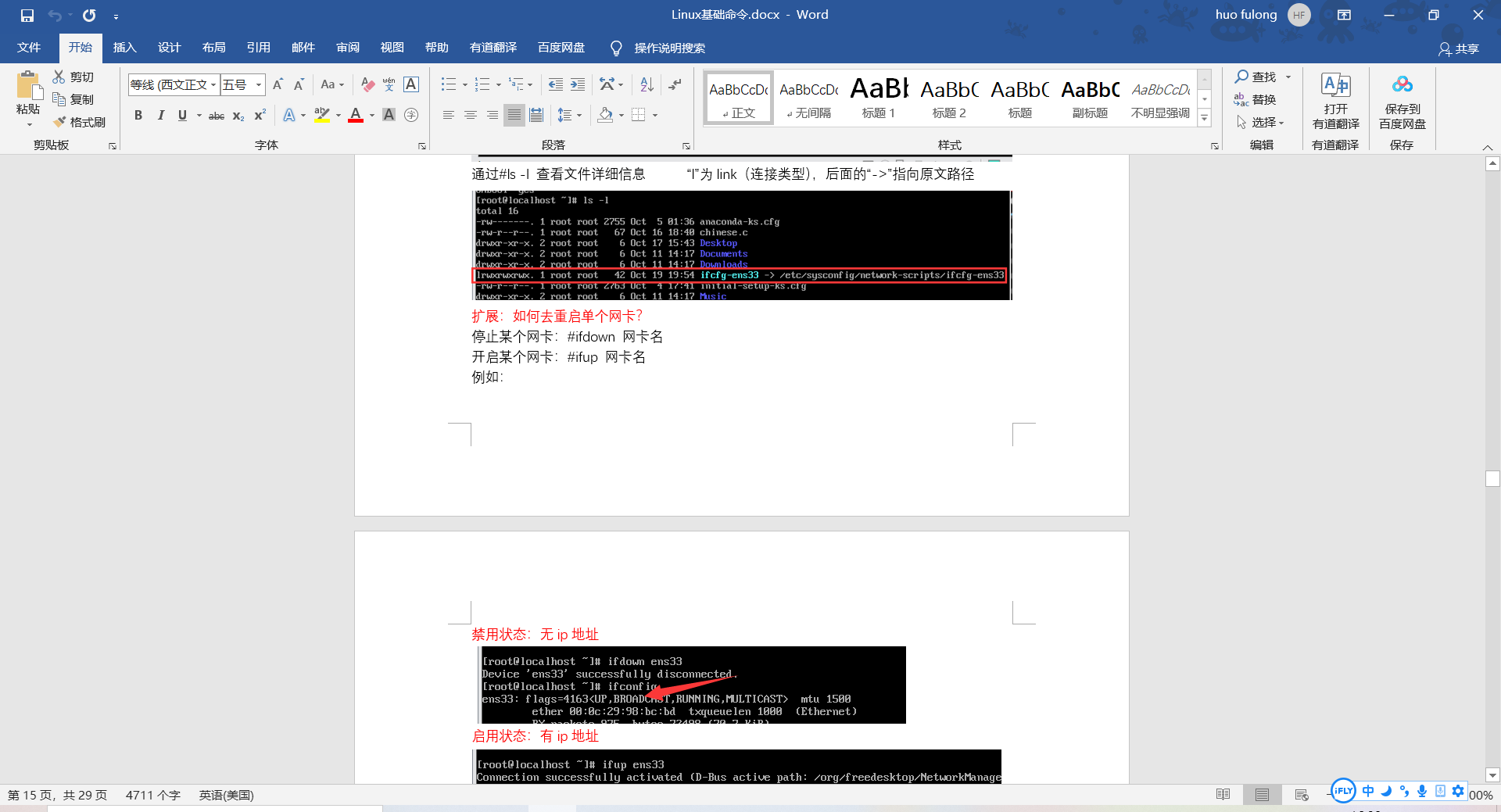Apply the No Spacing (无间隔) style
The image size is (1501, 812).
(x=808, y=98)
